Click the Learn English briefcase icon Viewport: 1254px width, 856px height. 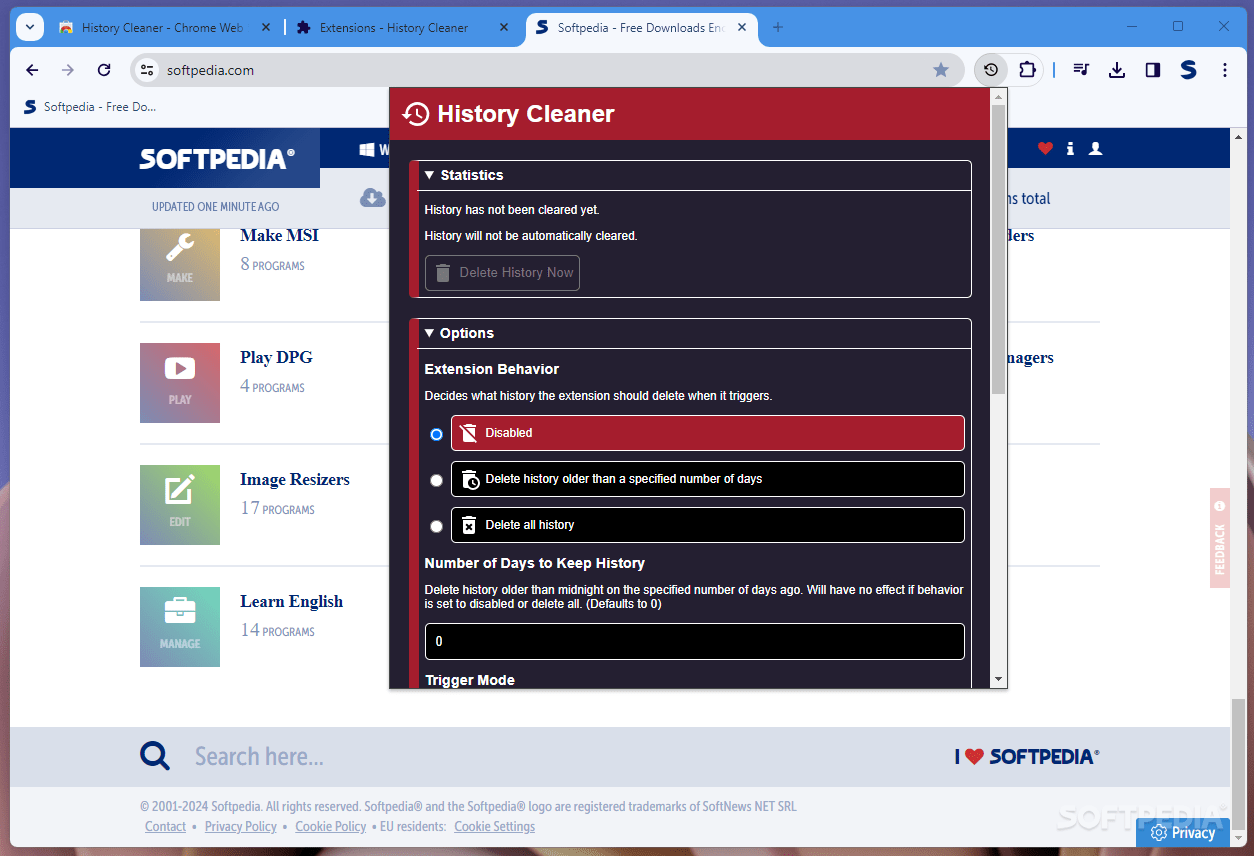pyautogui.click(x=180, y=627)
